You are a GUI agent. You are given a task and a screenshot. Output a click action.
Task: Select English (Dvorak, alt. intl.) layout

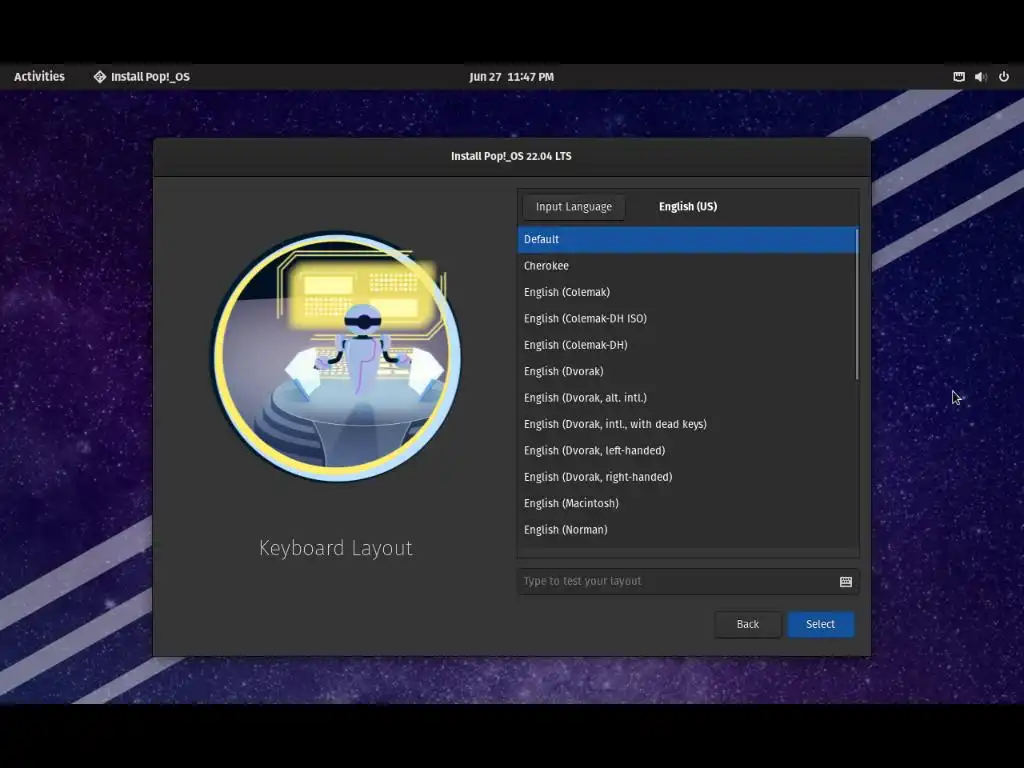coord(687,398)
